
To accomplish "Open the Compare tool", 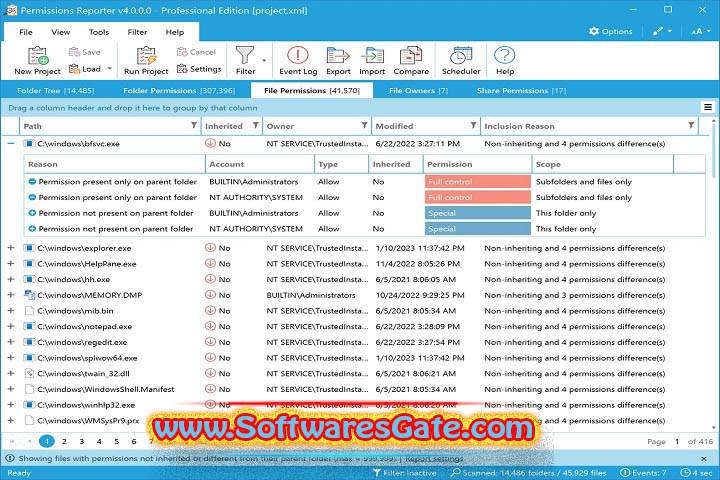I will (411, 61).
